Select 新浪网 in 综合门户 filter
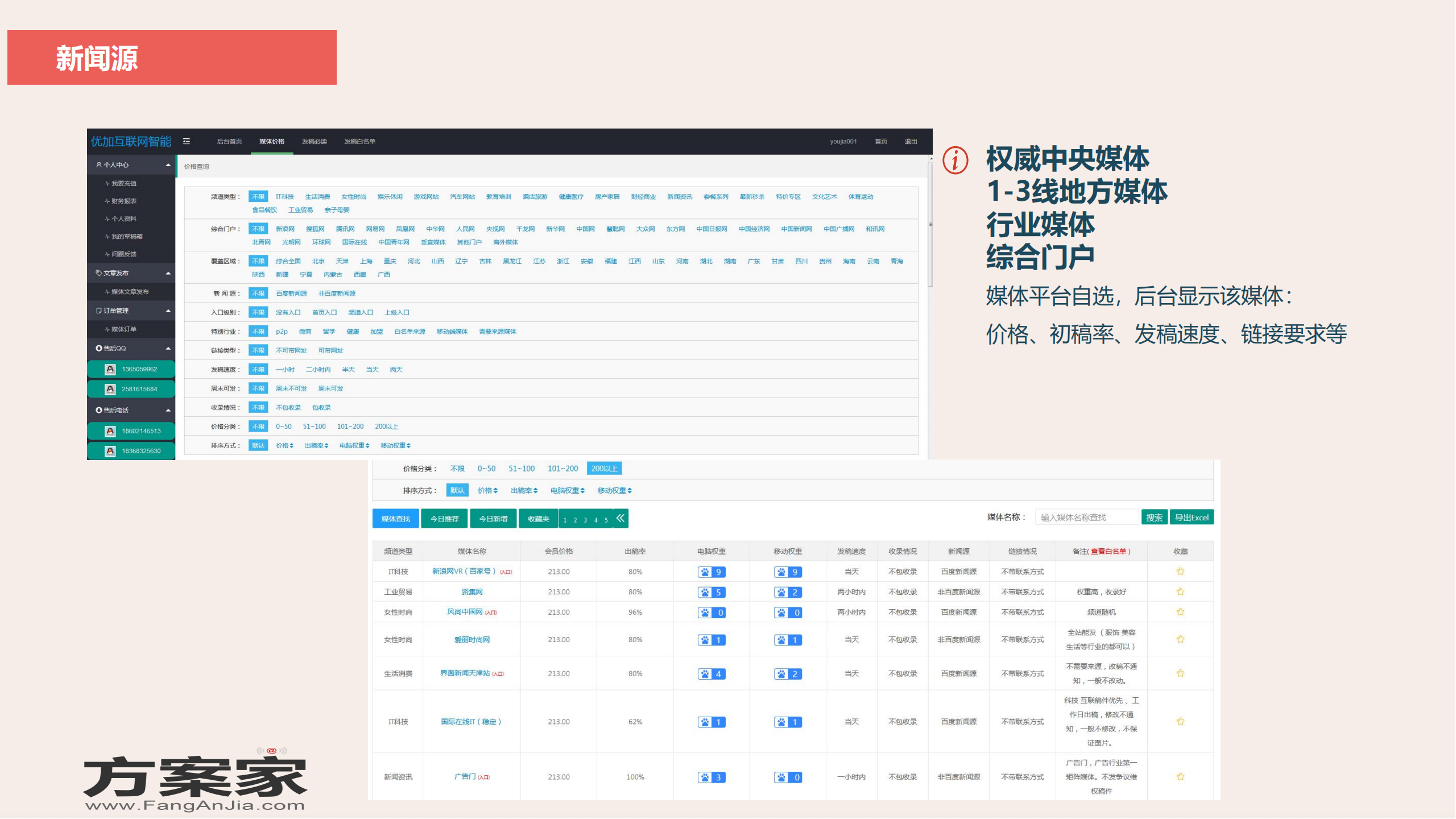The width and height of the screenshot is (1456, 819). click(x=285, y=229)
